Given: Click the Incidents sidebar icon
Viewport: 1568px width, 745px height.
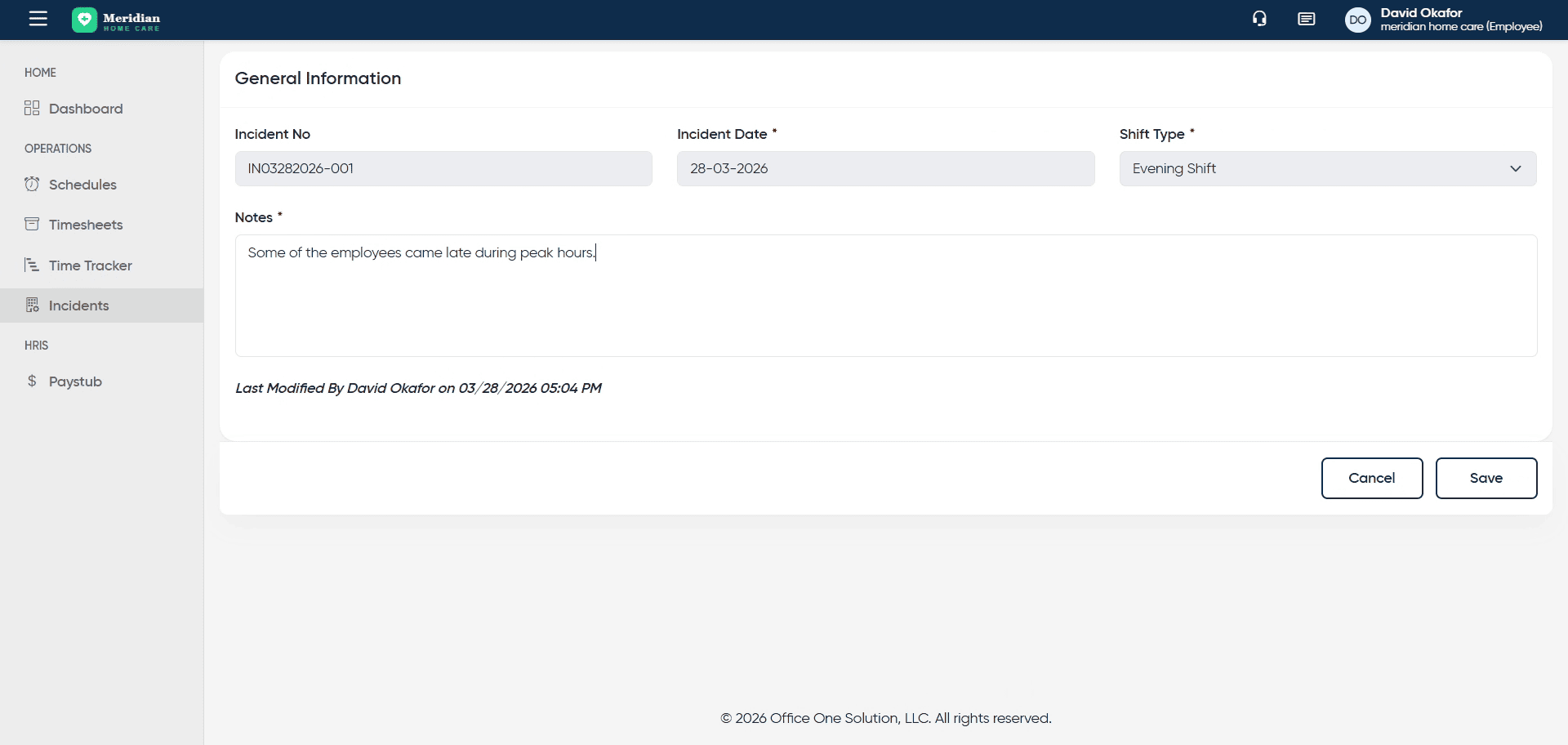Looking at the screenshot, I should point(32,306).
